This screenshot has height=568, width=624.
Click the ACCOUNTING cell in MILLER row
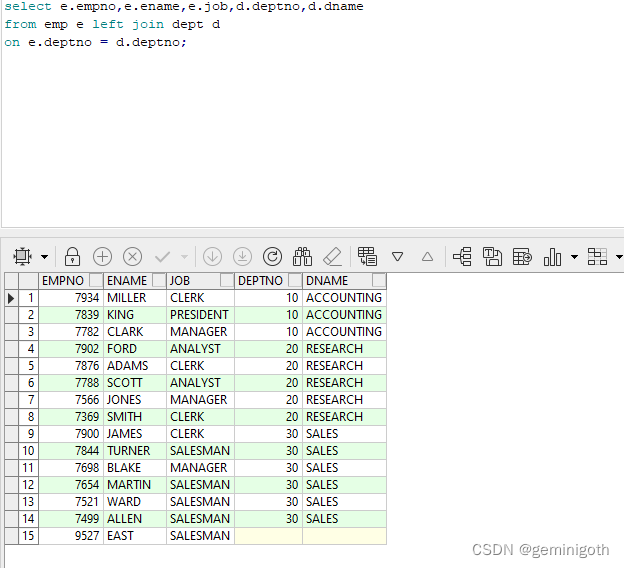point(344,298)
